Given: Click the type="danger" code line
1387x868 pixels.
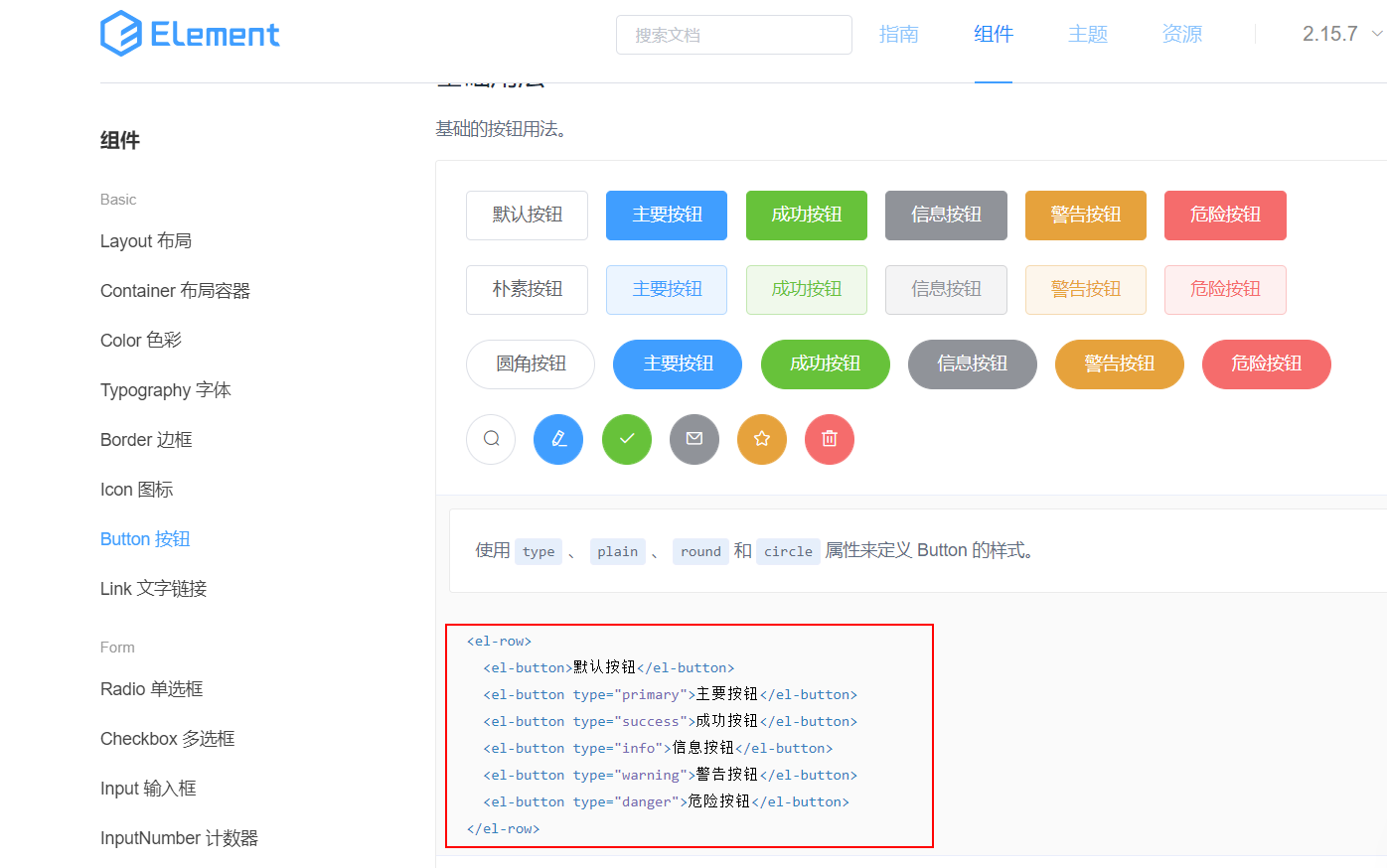Looking at the screenshot, I should 667,801.
